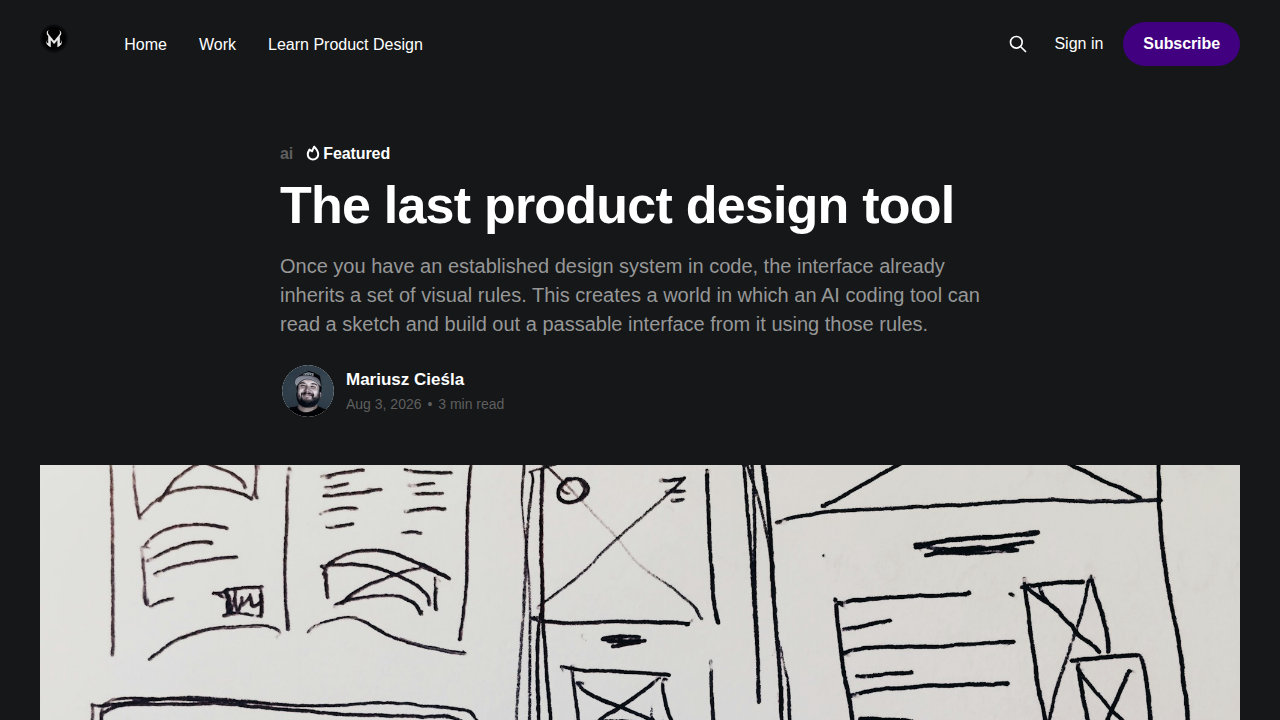Go to the Home menu item
The width and height of the screenshot is (1280, 720).
[x=145, y=44]
